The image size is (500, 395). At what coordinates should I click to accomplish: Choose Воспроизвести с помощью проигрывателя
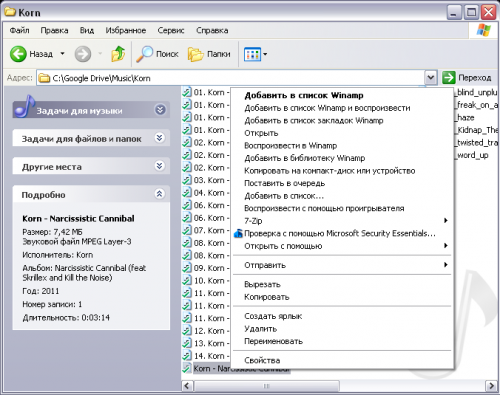342,208
